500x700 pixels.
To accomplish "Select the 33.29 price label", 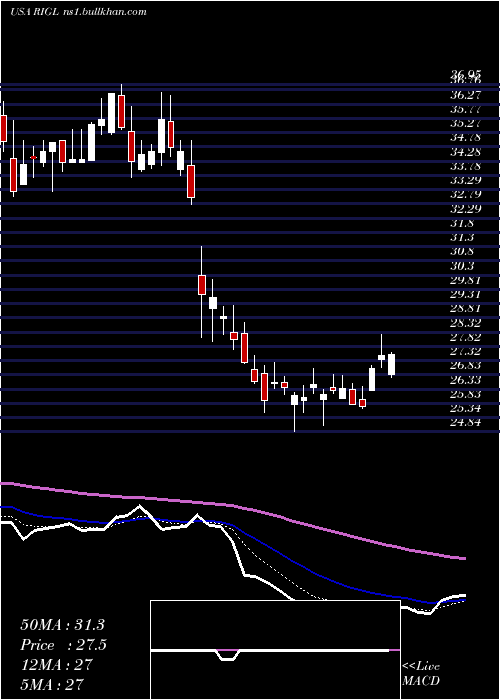I will pos(465,180).
